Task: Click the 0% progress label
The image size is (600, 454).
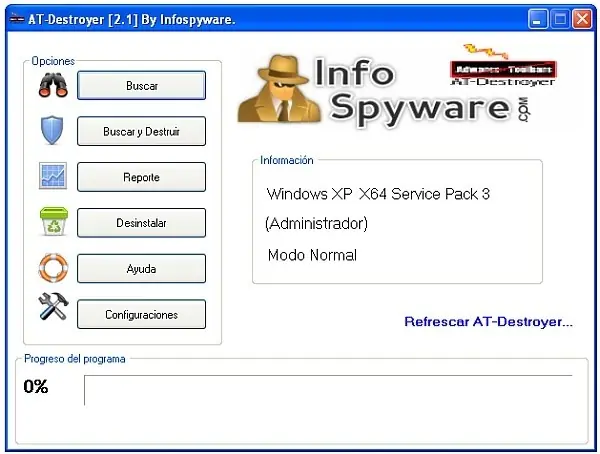Action: 36,386
